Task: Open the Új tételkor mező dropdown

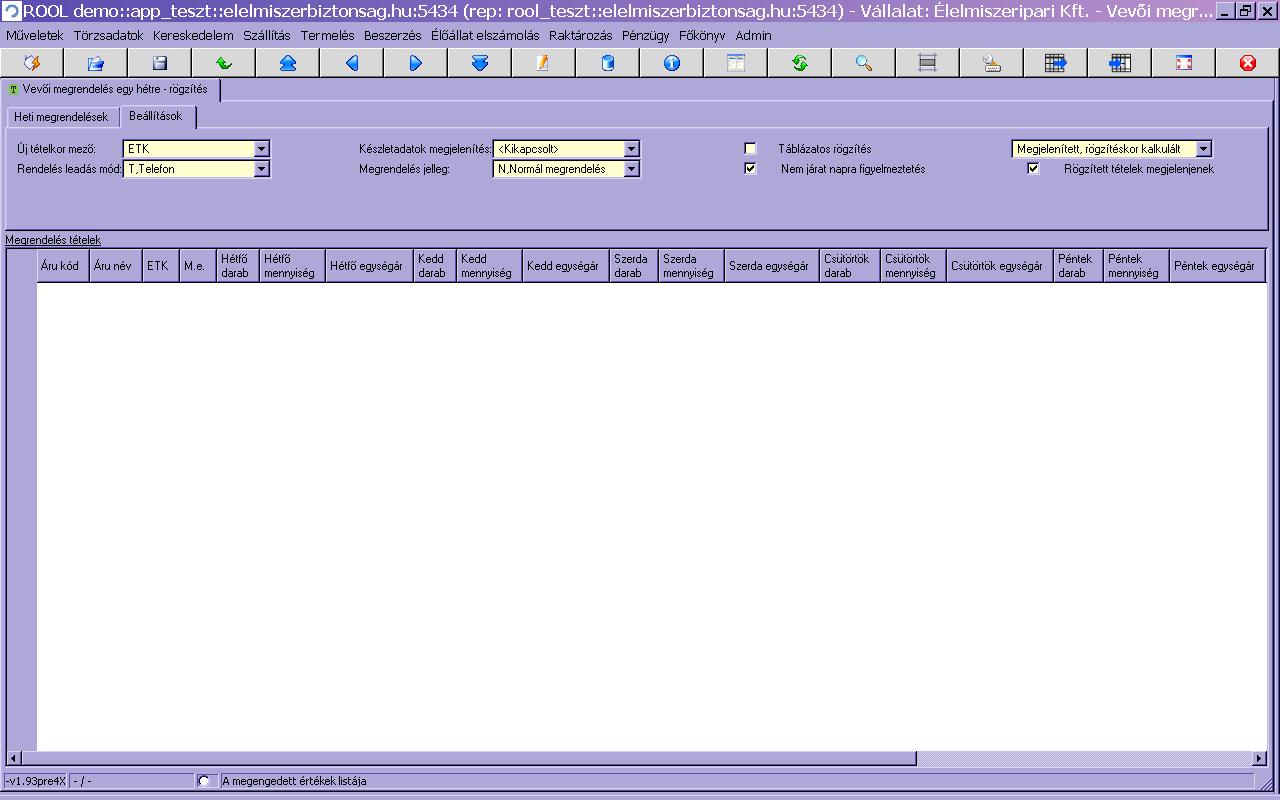Action: (261, 149)
